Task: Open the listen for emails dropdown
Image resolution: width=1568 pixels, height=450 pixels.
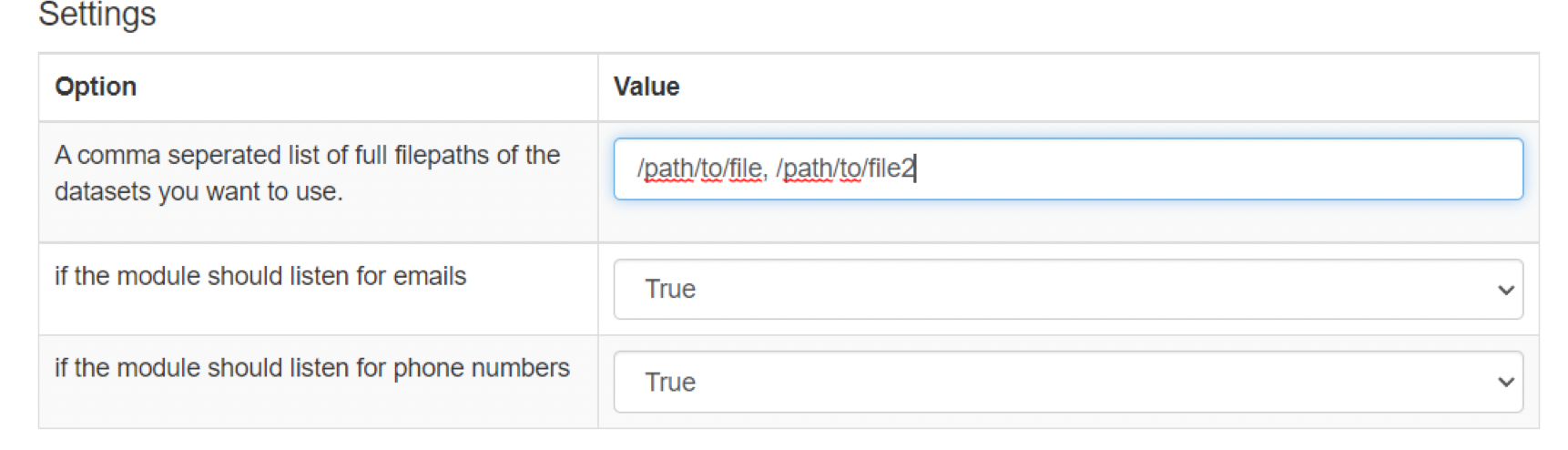Action: coord(1067,290)
